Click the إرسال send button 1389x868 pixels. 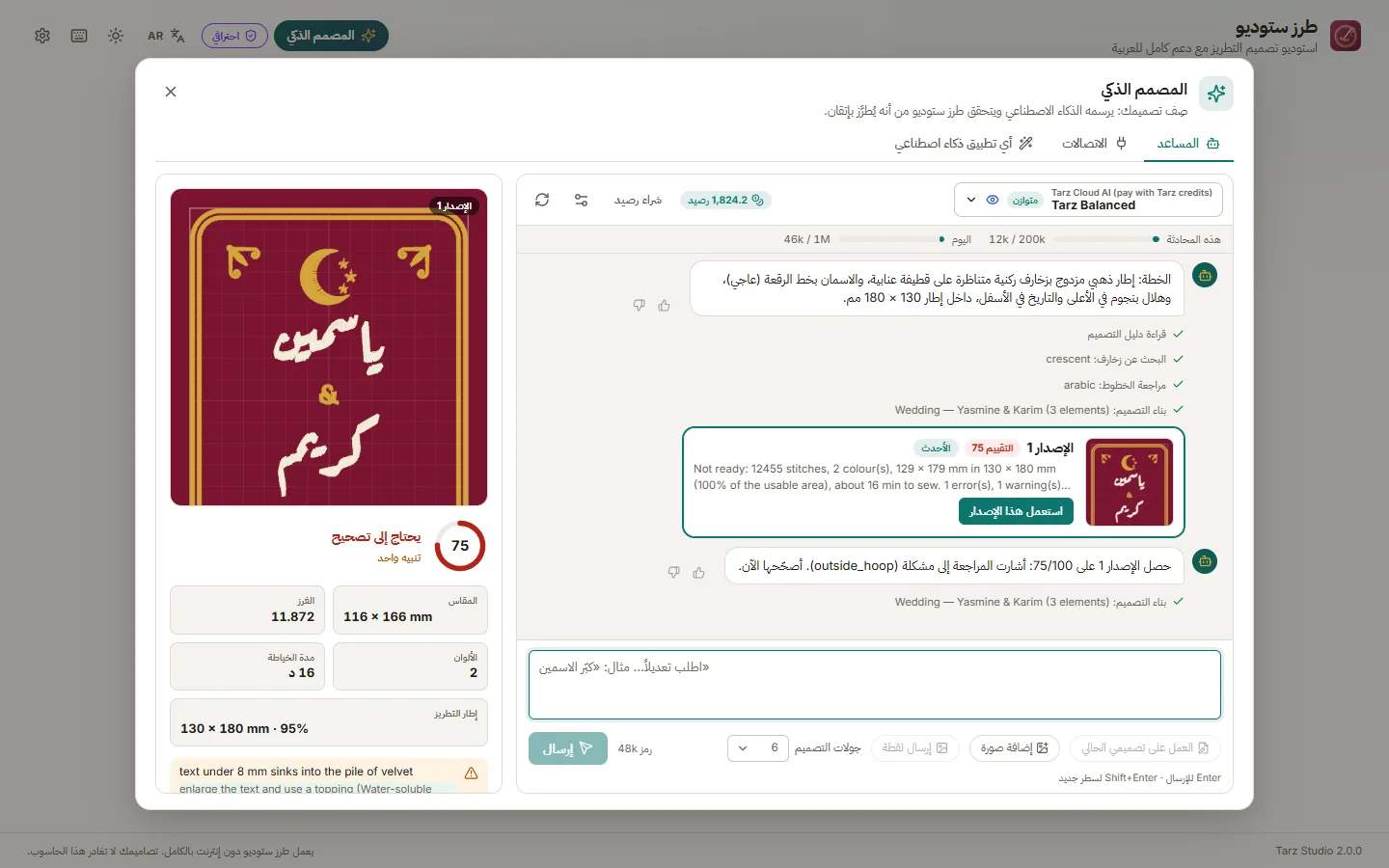[568, 748]
